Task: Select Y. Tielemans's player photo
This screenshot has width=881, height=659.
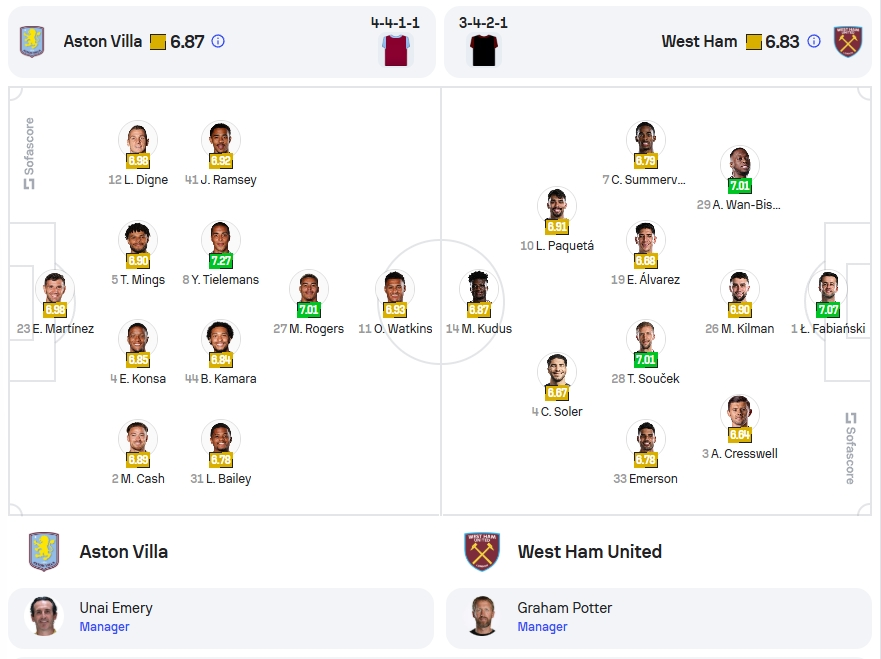Action: (x=221, y=239)
